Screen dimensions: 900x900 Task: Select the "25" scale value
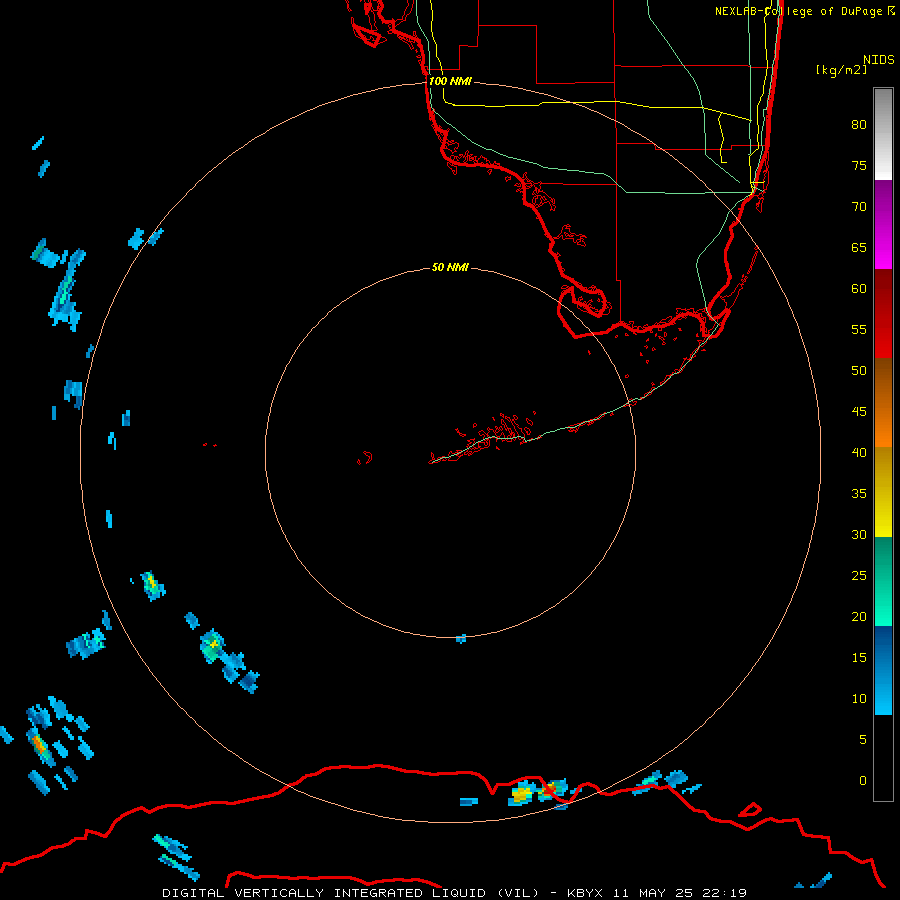(859, 576)
